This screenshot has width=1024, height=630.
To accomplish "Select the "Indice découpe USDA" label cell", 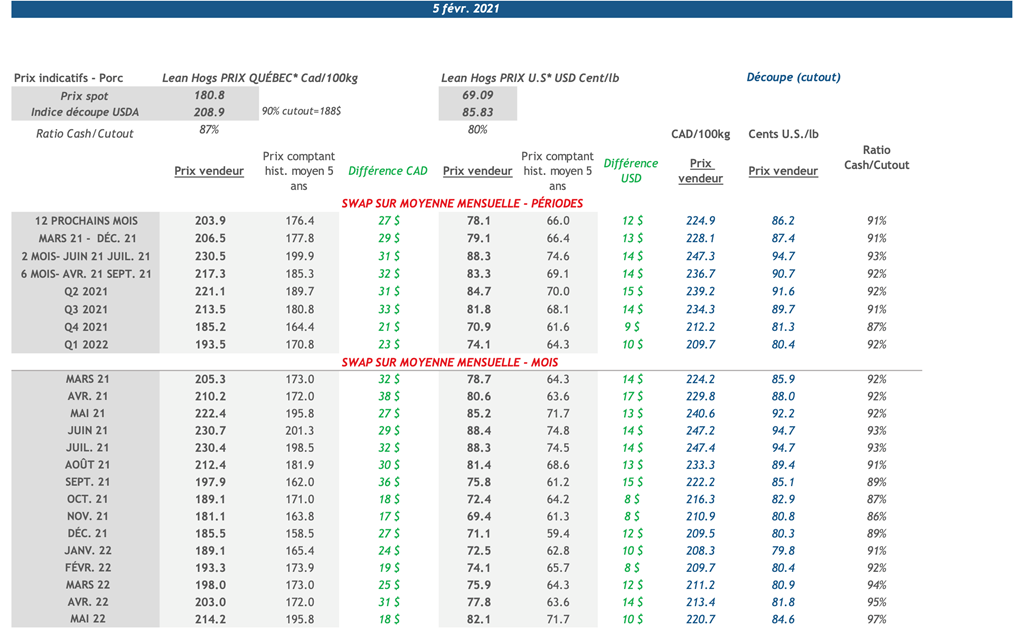I will click(x=85, y=113).
